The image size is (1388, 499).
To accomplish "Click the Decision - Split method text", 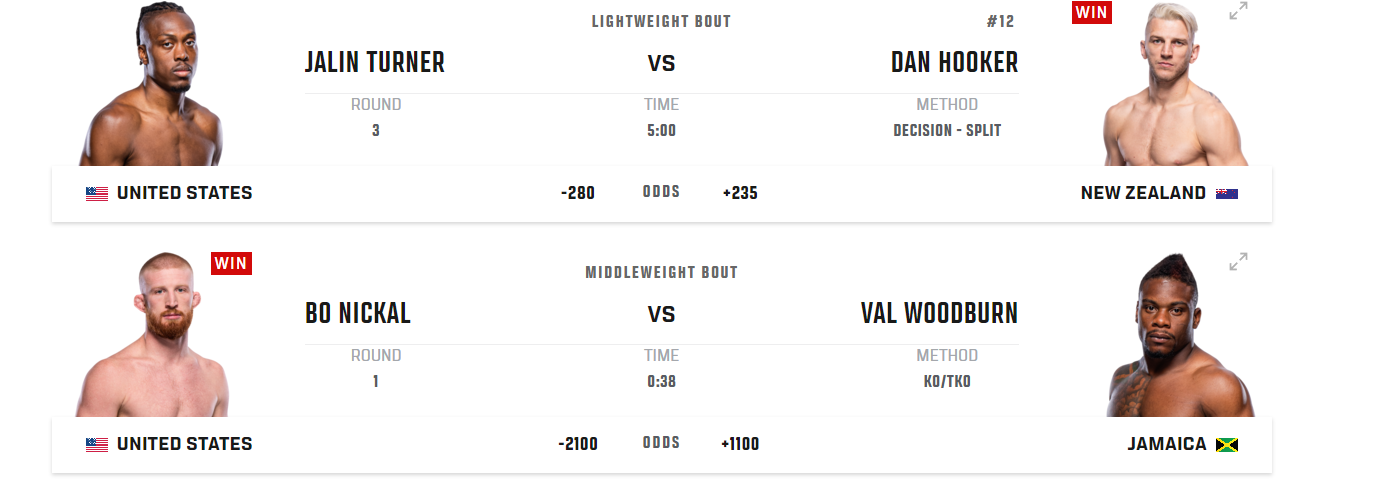I will tap(947, 131).
